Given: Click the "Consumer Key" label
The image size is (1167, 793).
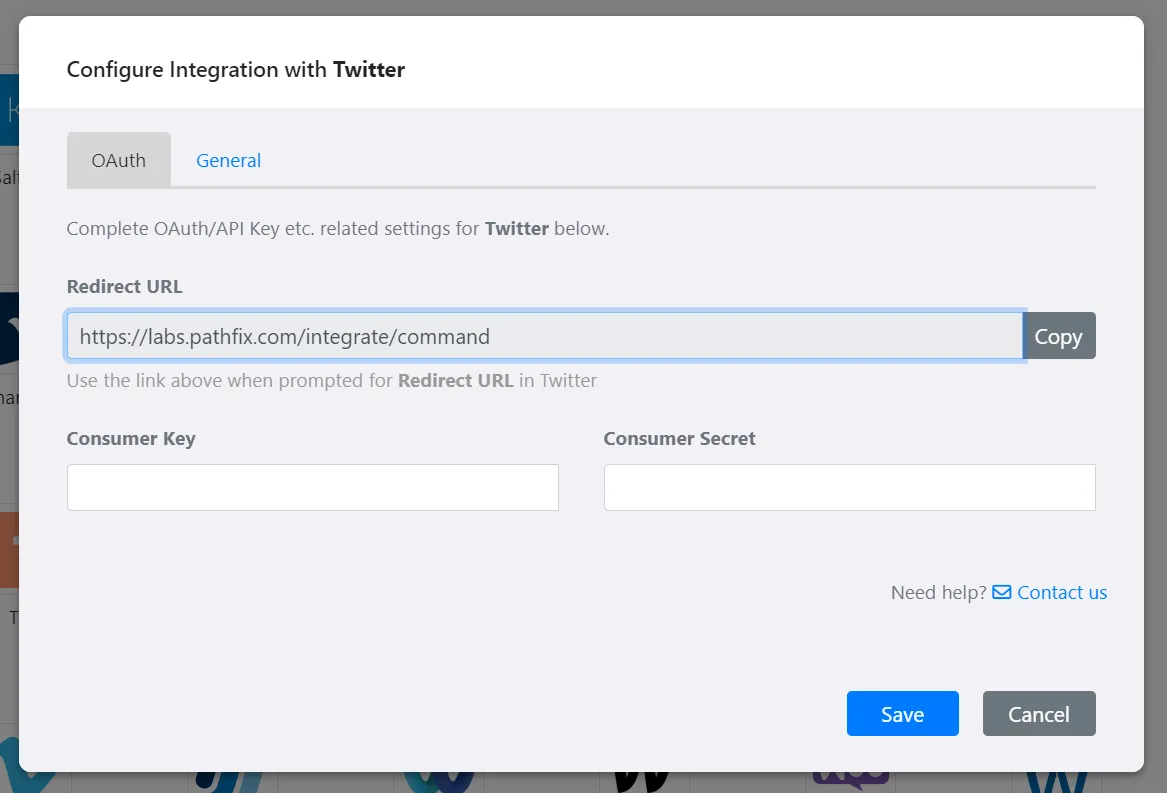Looking at the screenshot, I should pyautogui.click(x=131, y=439).
